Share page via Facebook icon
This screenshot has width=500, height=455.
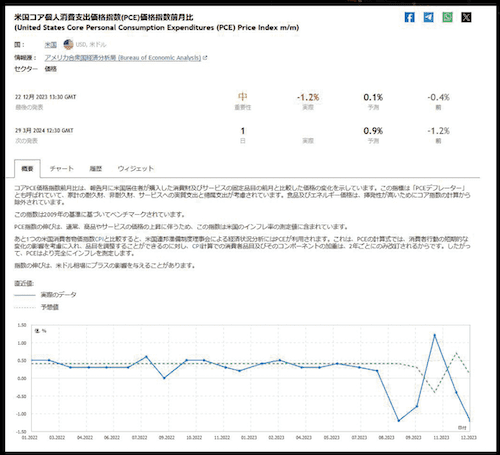[x=409, y=17]
